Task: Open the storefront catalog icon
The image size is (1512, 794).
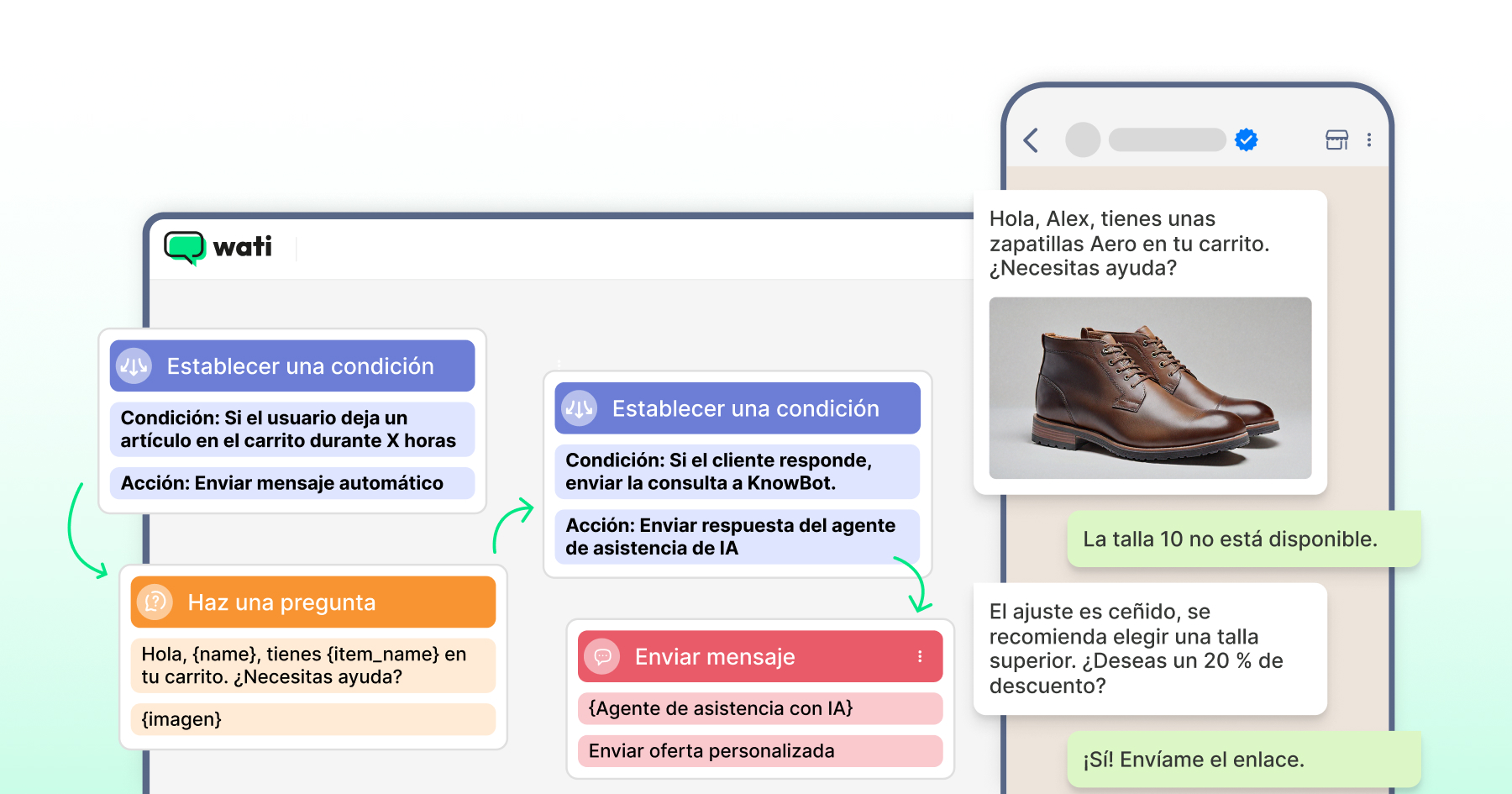Action: tap(1336, 139)
